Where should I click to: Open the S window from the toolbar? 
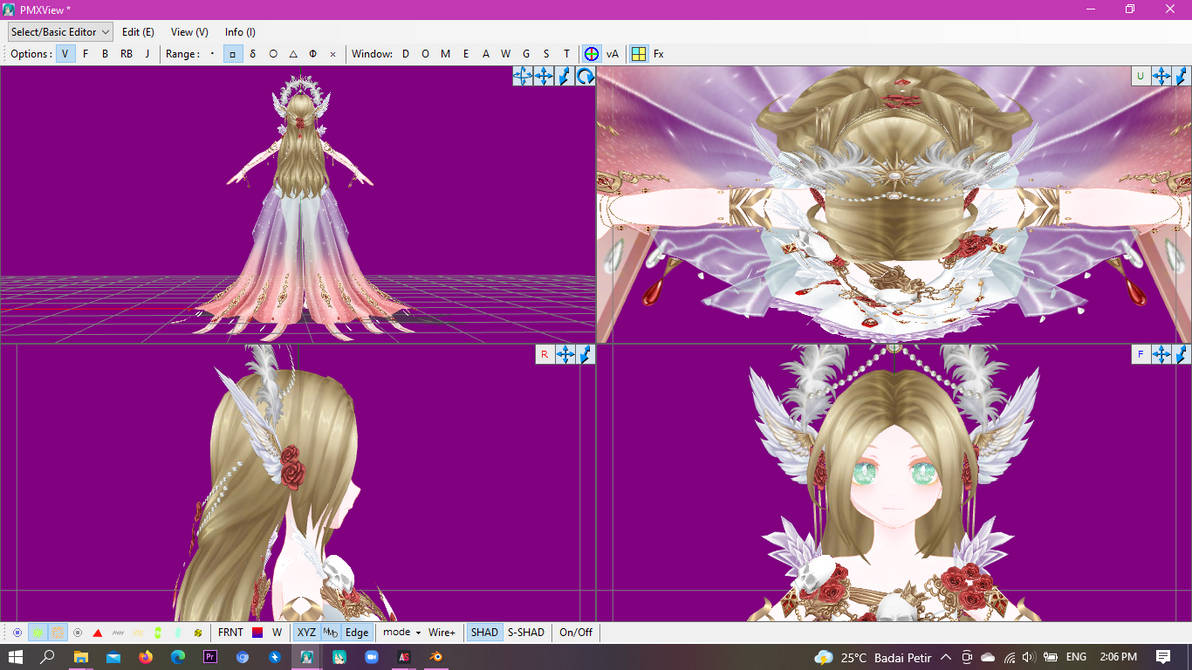(x=546, y=54)
